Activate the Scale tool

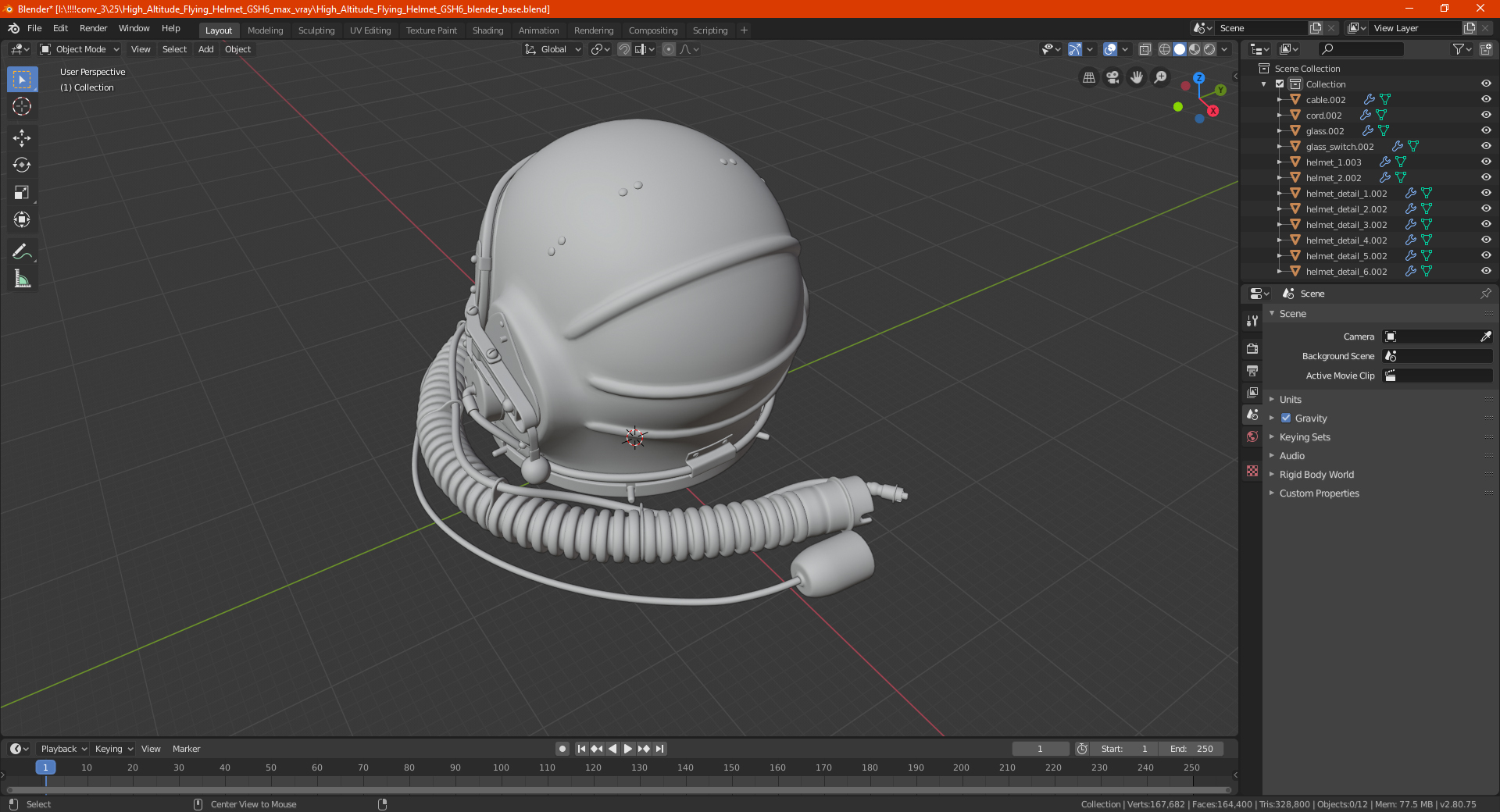(x=22, y=193)
